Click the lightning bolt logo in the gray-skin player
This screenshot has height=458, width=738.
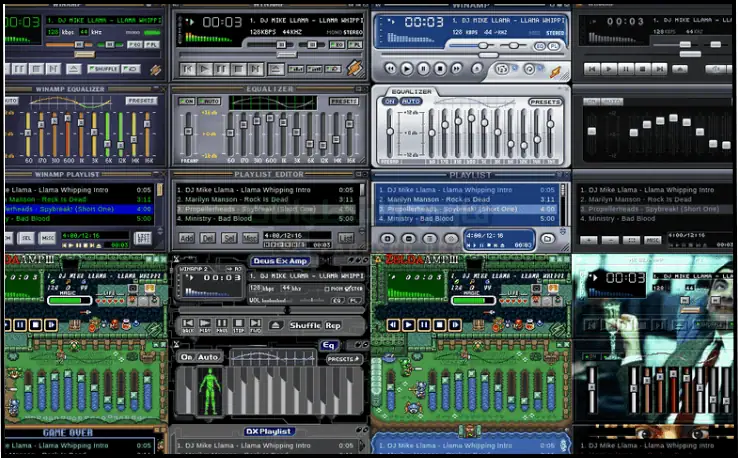[354, 70]
